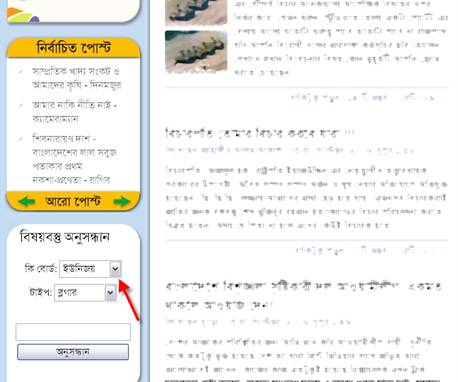Click the বিষয়বস্তু অনুসন্ধান heading
This screenshot has height=382, width=458.
point(65,237)
